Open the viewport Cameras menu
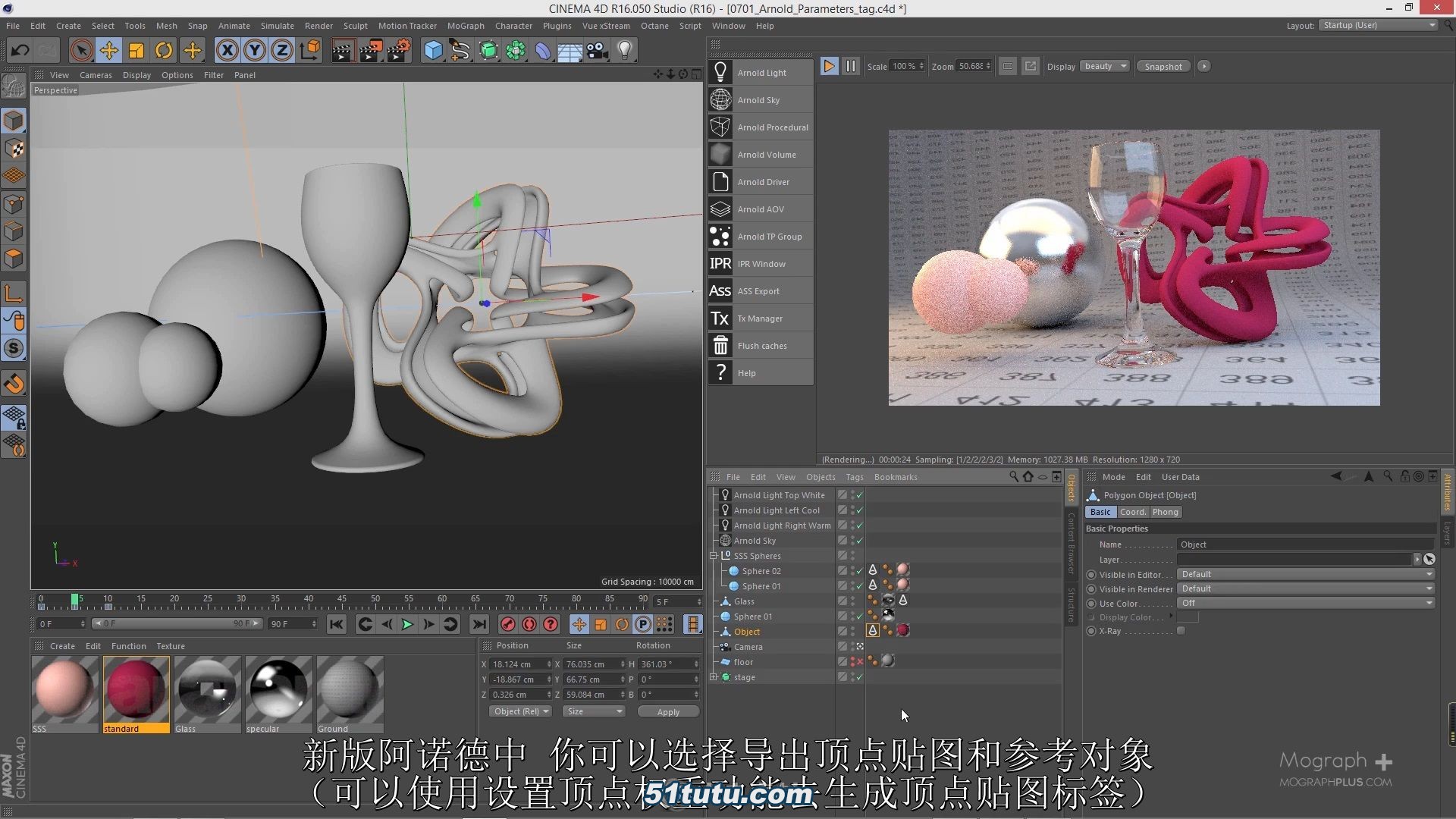 click(x=96, y=75)
